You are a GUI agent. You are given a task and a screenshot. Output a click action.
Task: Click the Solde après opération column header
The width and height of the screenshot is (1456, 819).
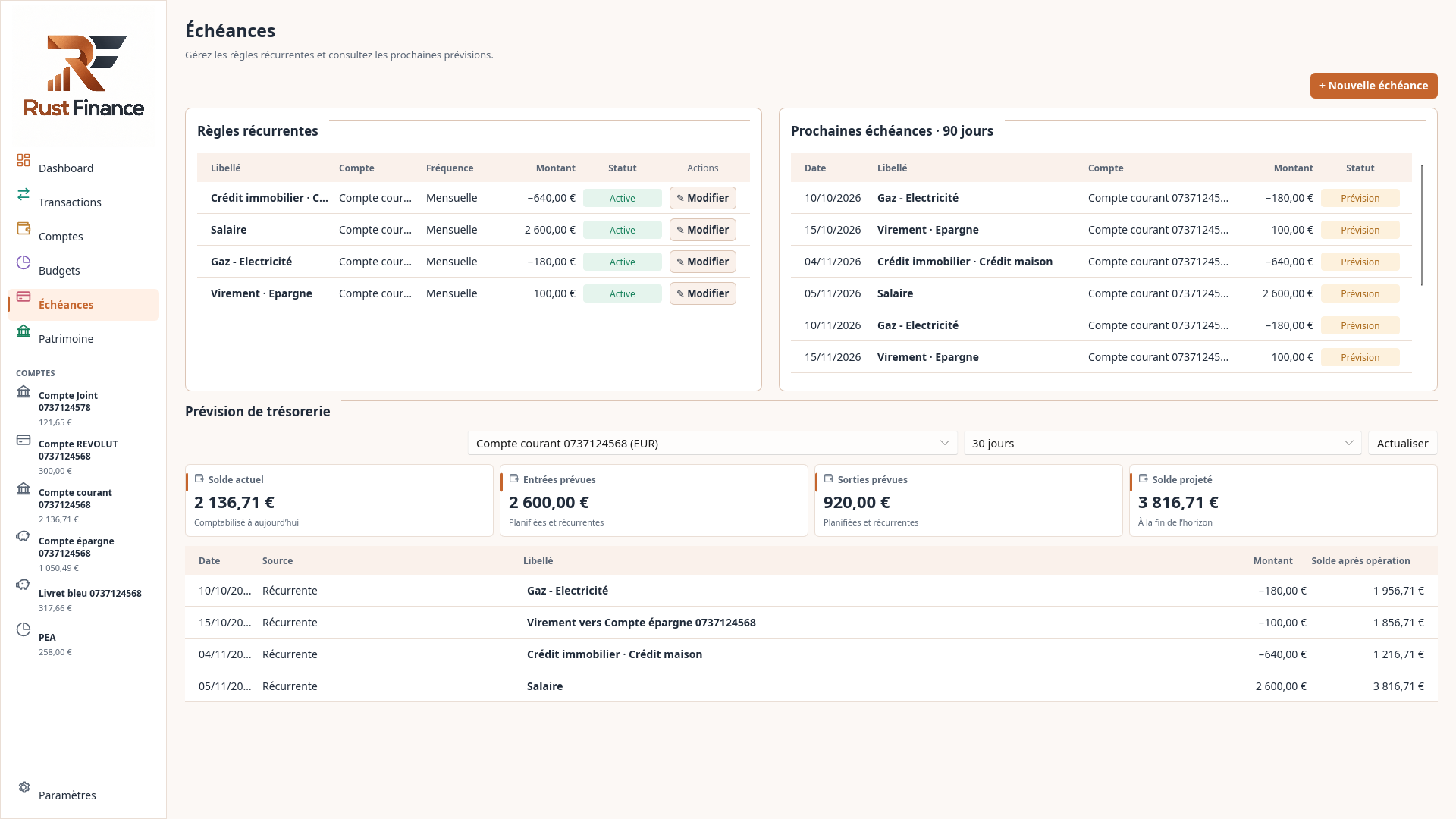coord(1360,560)
